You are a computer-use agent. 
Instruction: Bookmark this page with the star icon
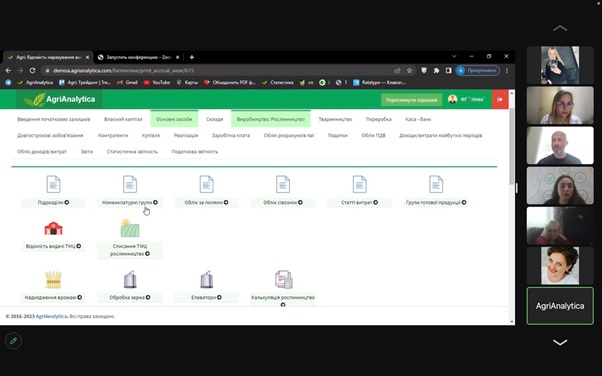[x=409, y=71]
